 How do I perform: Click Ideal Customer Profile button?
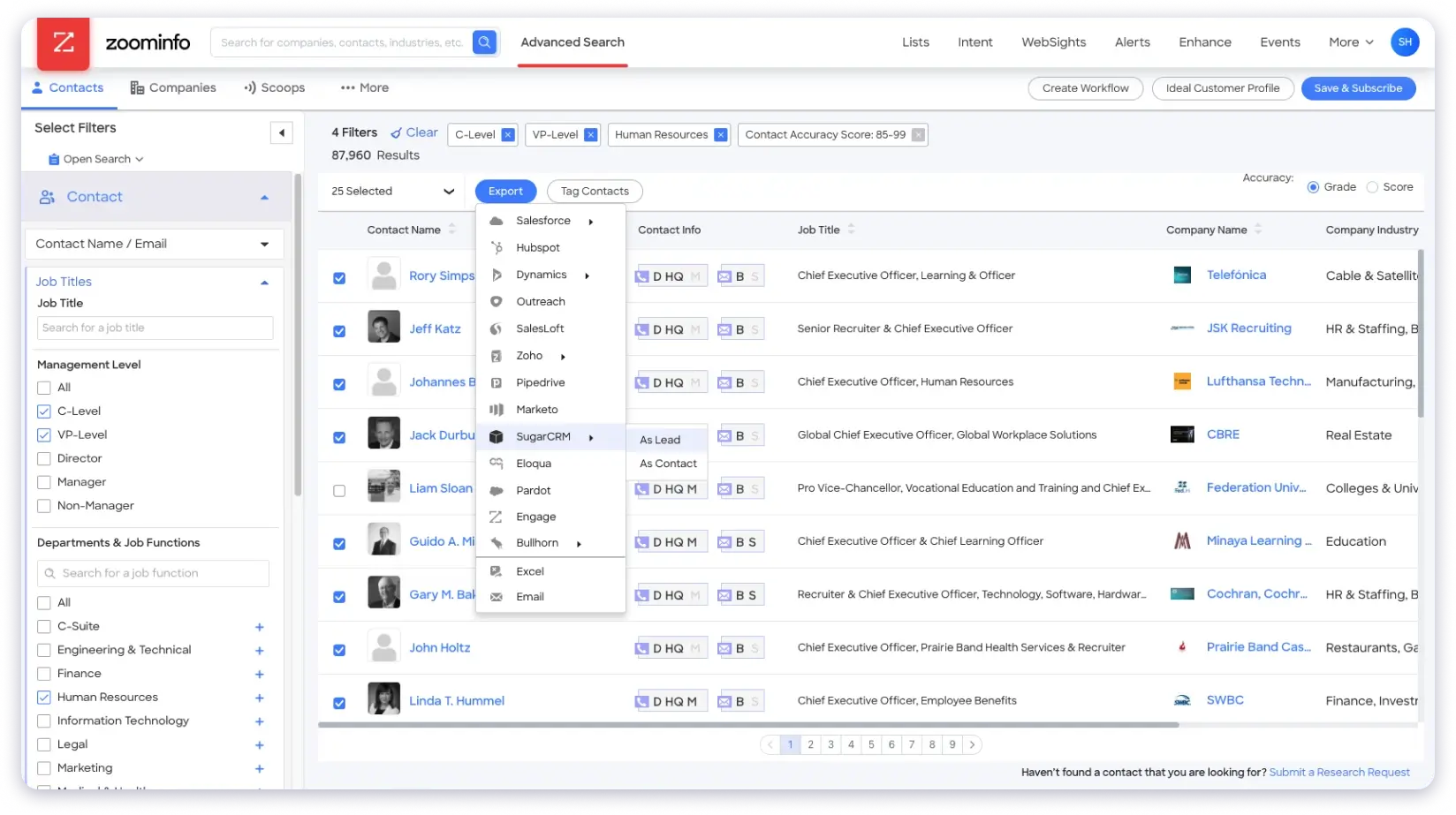[1222, 88]
